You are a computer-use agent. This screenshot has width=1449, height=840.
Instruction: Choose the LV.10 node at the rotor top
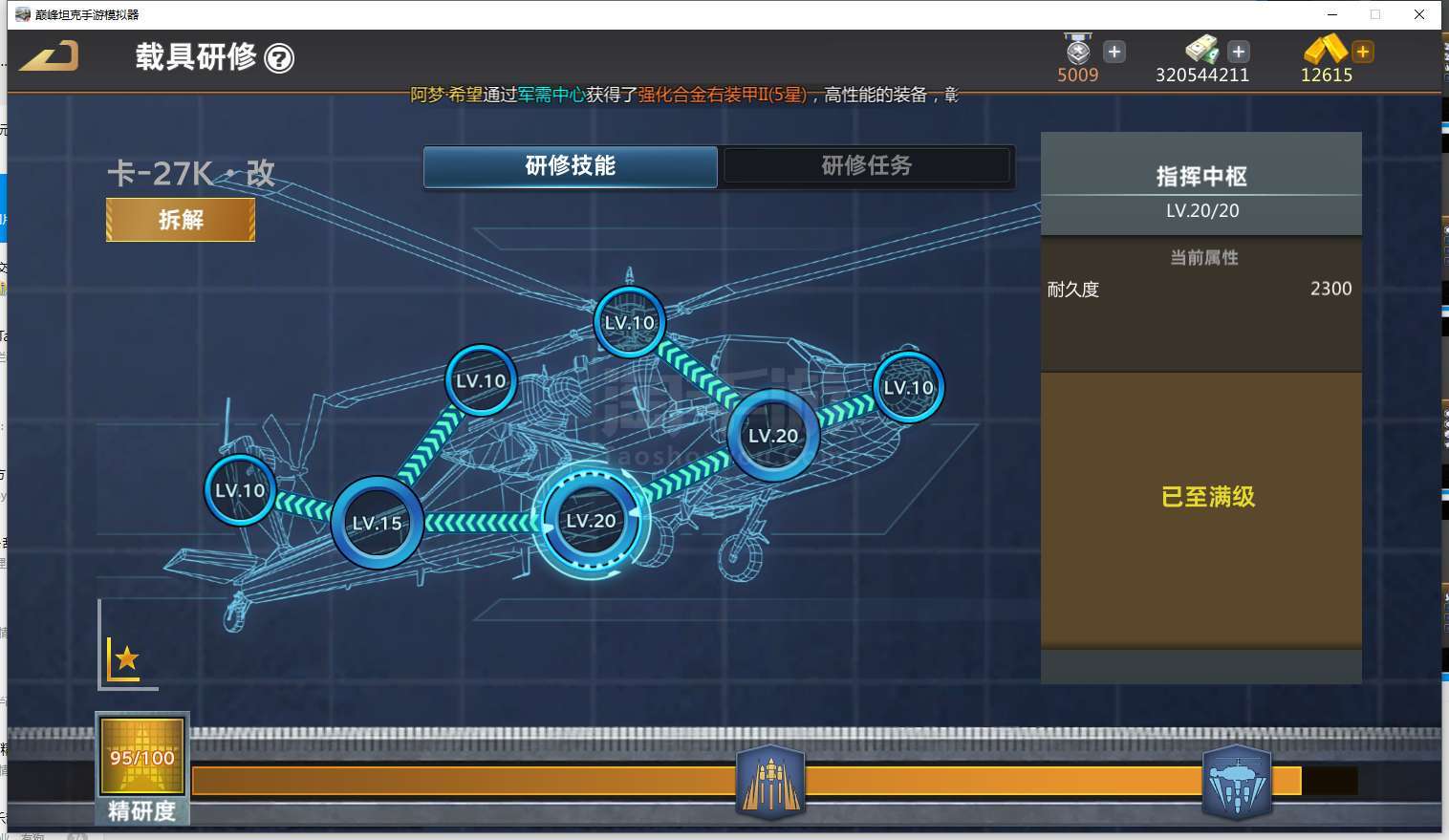(x=629, y=323)
